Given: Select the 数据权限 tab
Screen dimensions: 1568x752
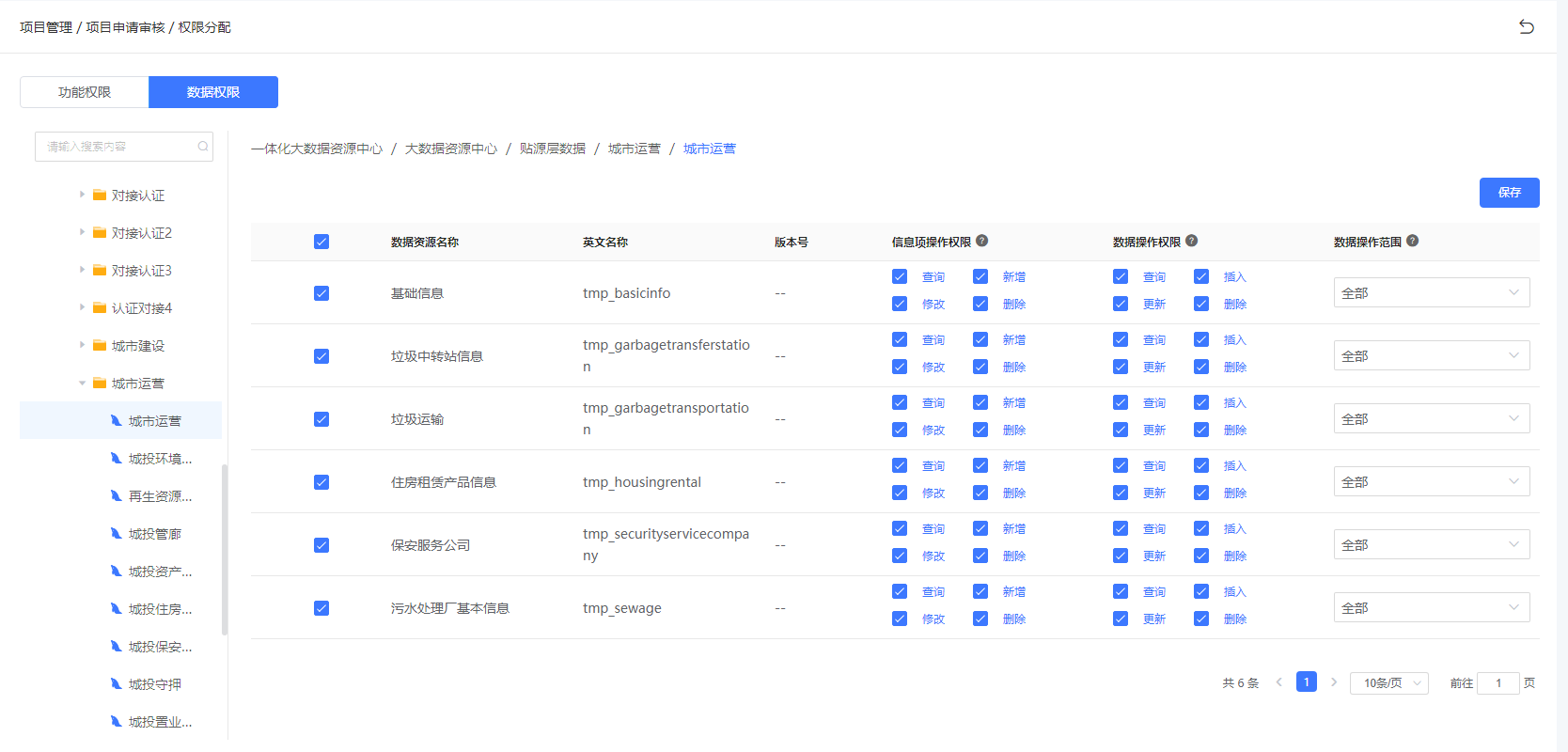Looking at the screenshot, I should (x=213, y=92).
